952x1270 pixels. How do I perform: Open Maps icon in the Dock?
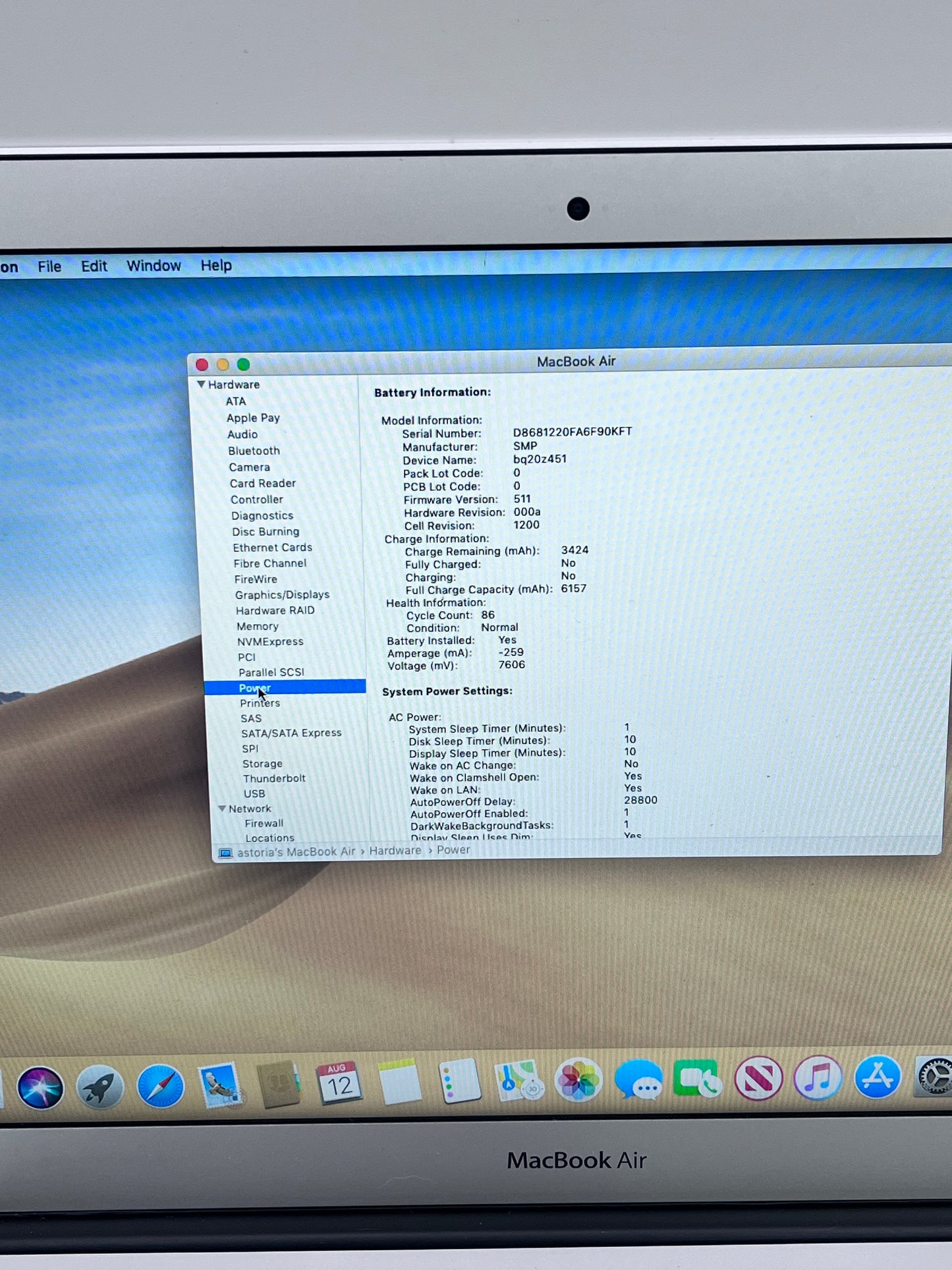518,1080
